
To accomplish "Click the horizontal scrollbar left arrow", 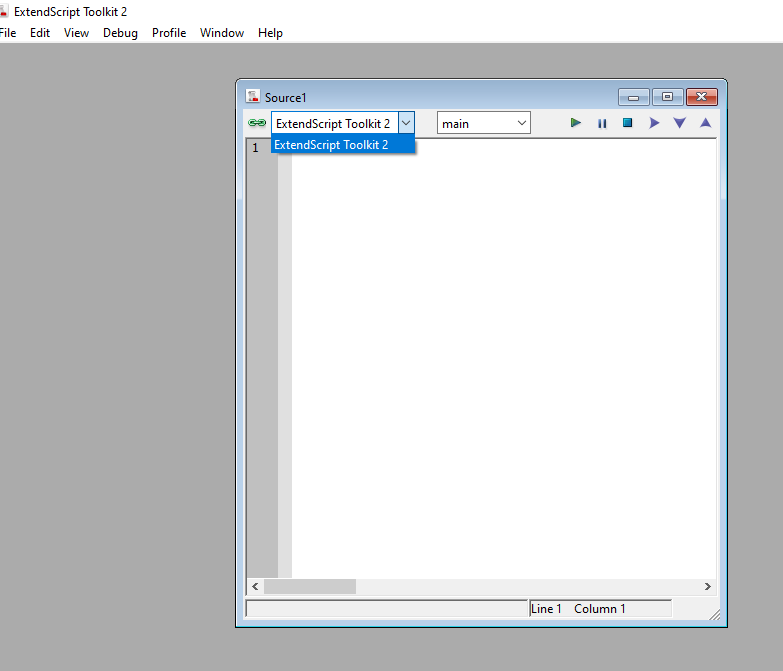I will click(x=255, y=586).
